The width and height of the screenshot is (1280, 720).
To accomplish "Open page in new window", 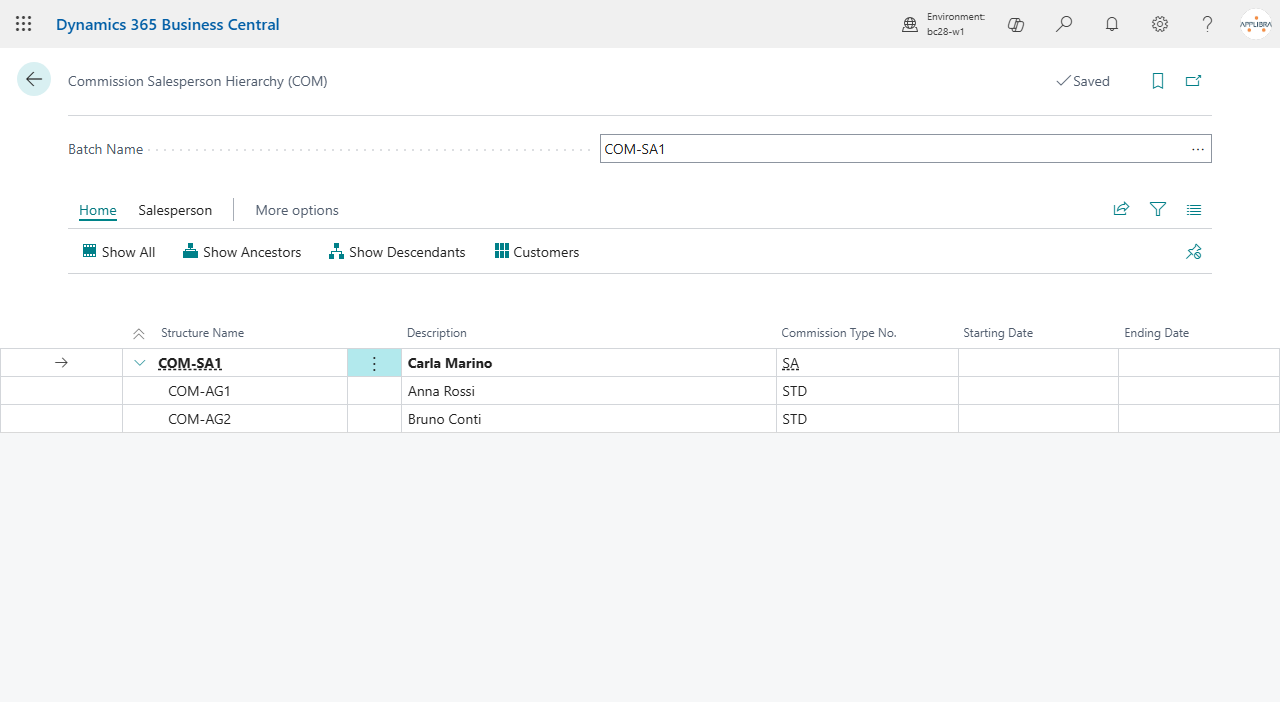I will click(x=1193, y=81).
